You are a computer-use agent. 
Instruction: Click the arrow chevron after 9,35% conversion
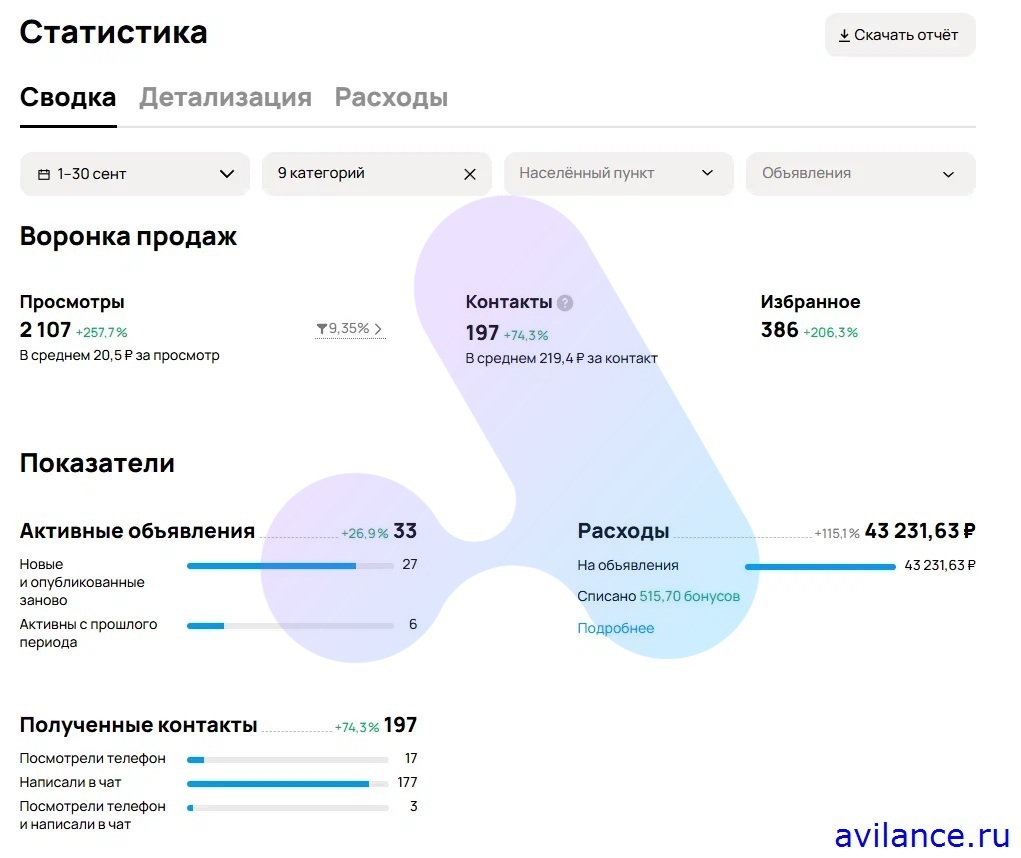pos(378,329)
